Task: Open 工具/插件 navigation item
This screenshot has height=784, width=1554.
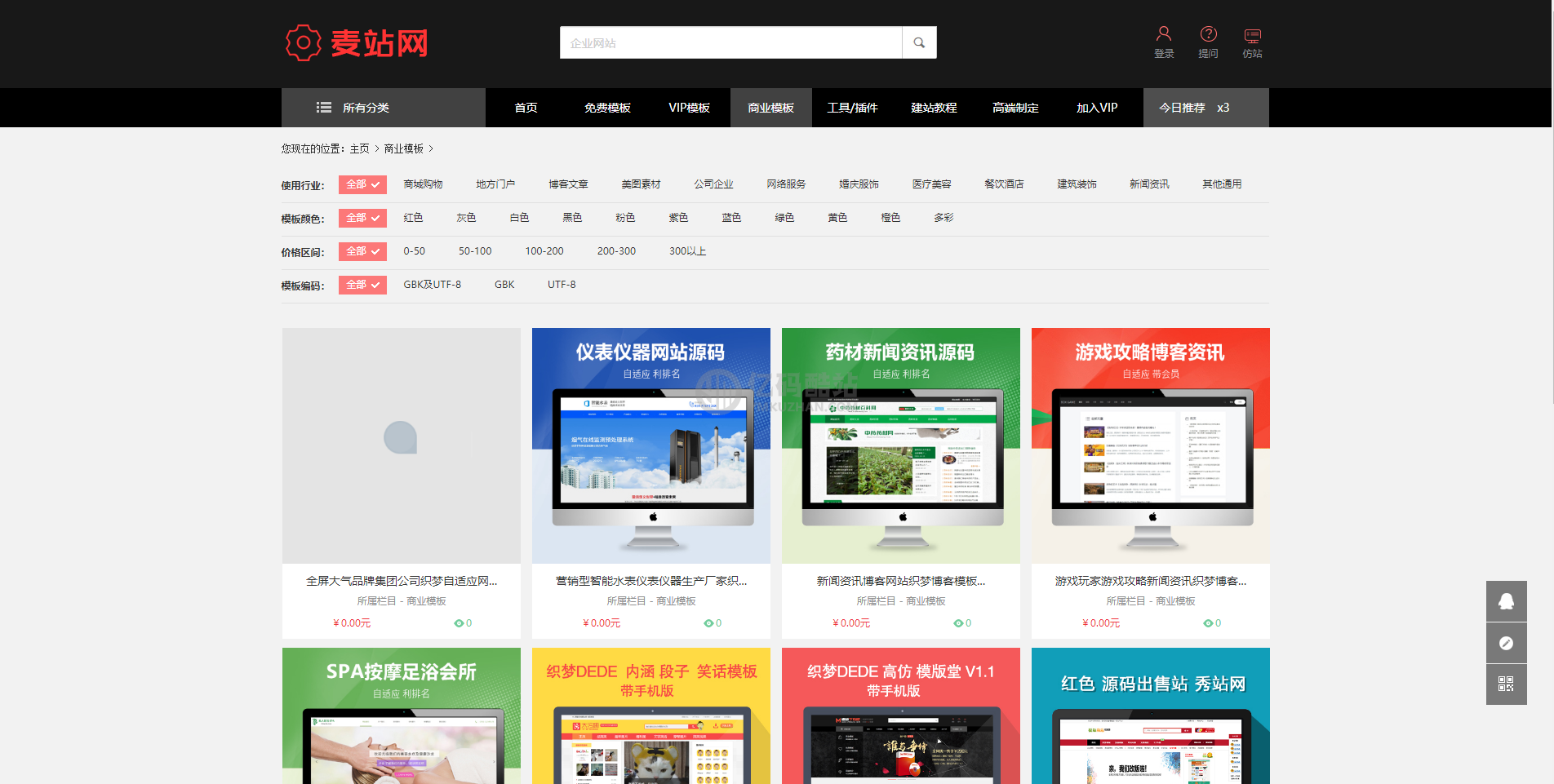Action: tap(852, 108)
